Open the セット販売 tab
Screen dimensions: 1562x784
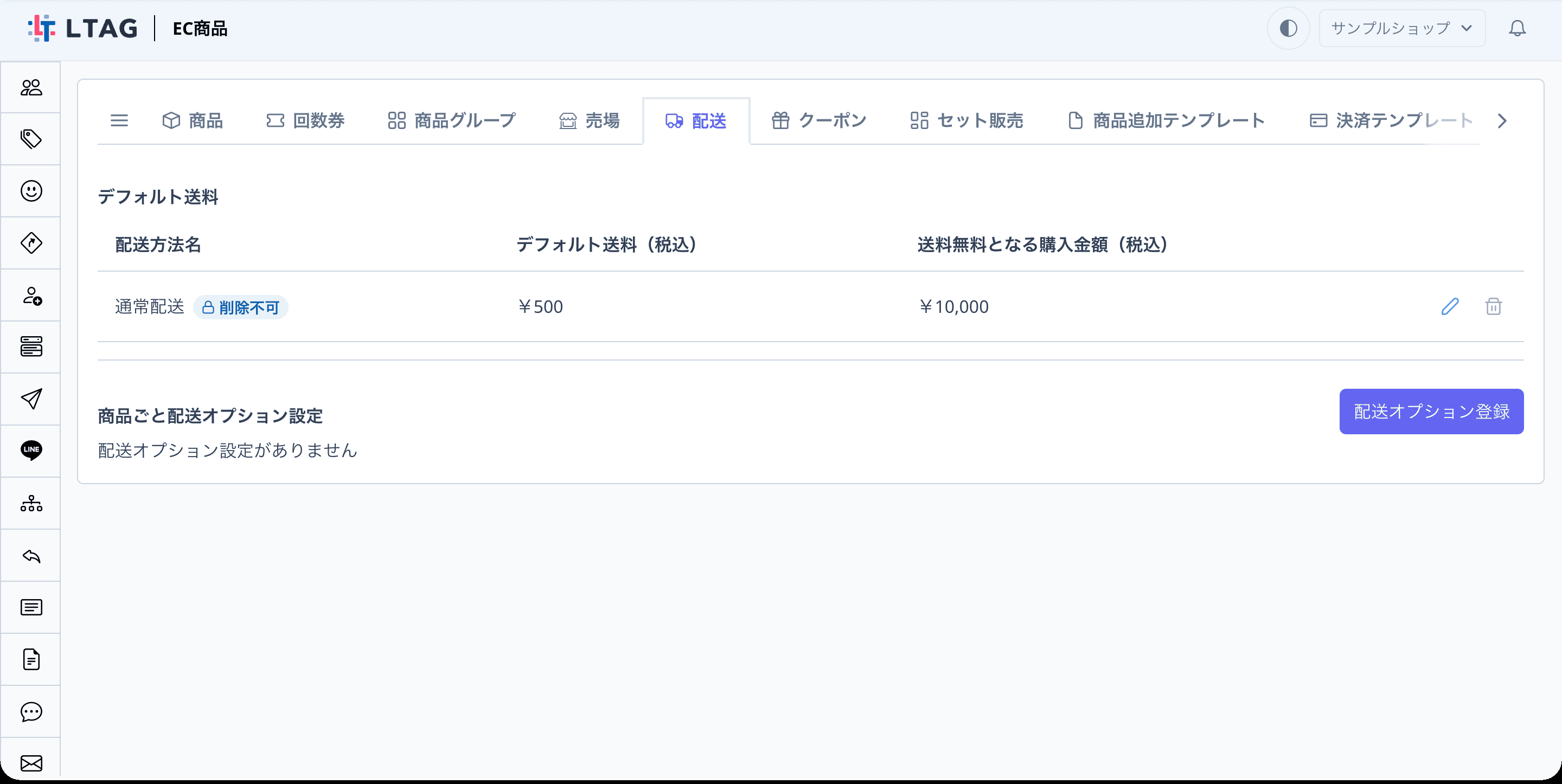(966, 121)
